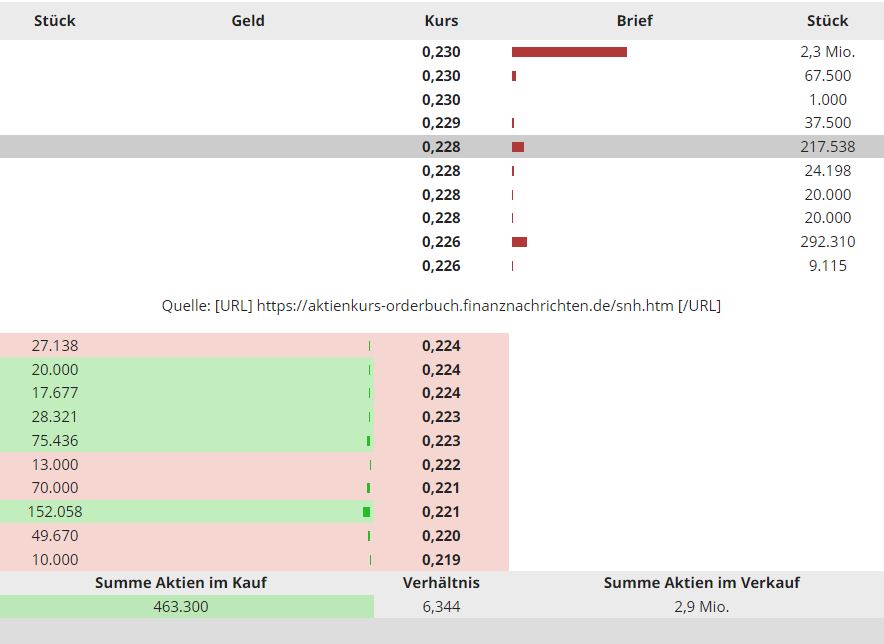Click the Summe Aktien im Verkauf label

tap(701, 583)
